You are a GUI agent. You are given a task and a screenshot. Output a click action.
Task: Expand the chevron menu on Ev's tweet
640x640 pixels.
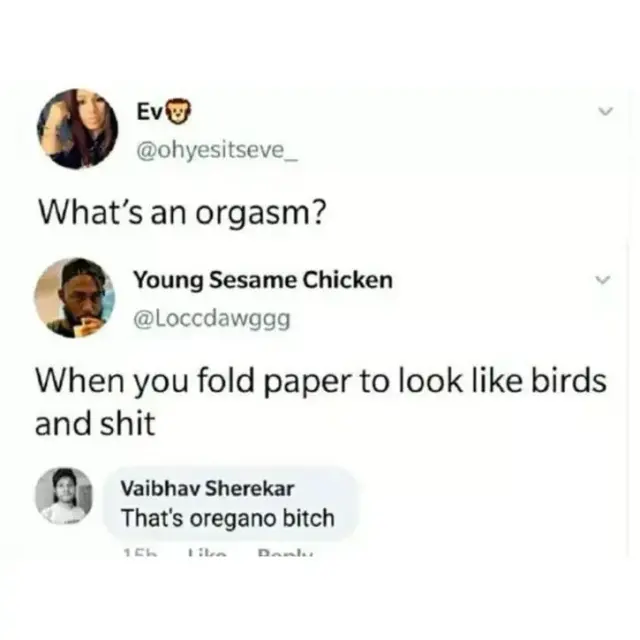(x=605, y=111)
